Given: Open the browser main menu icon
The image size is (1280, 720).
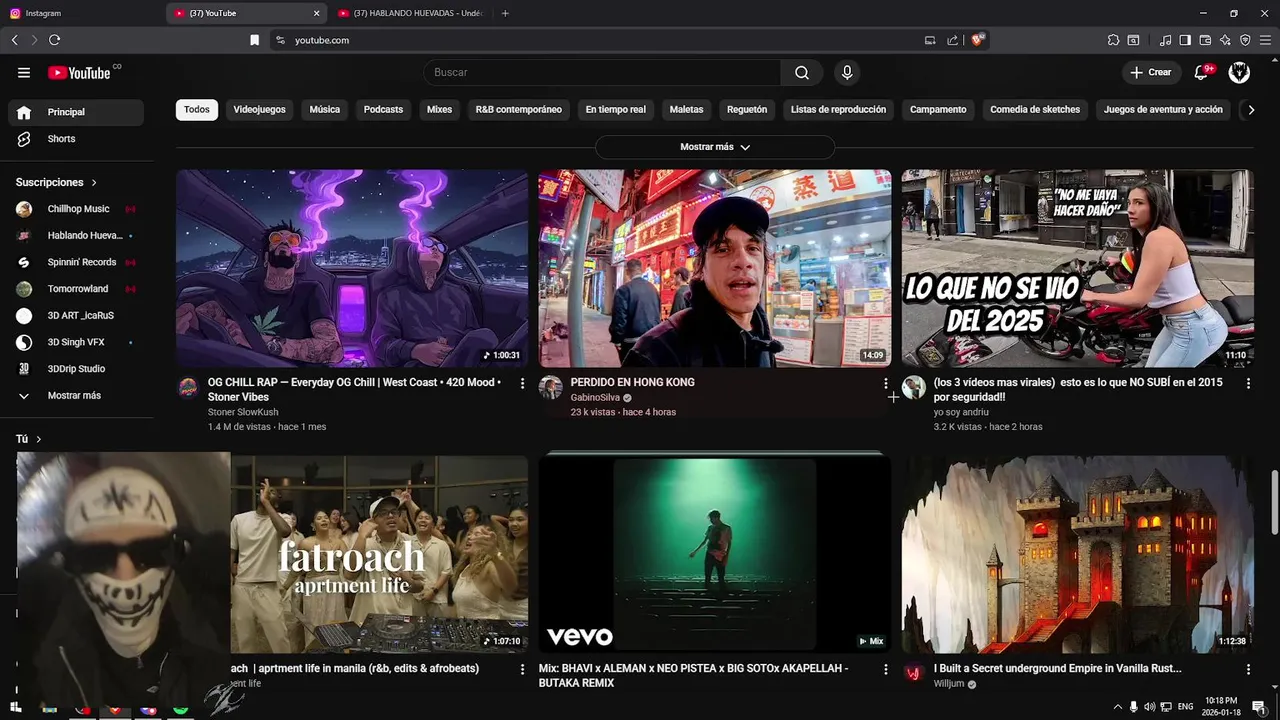Looking at the screenshot, I should (1265, 40).
